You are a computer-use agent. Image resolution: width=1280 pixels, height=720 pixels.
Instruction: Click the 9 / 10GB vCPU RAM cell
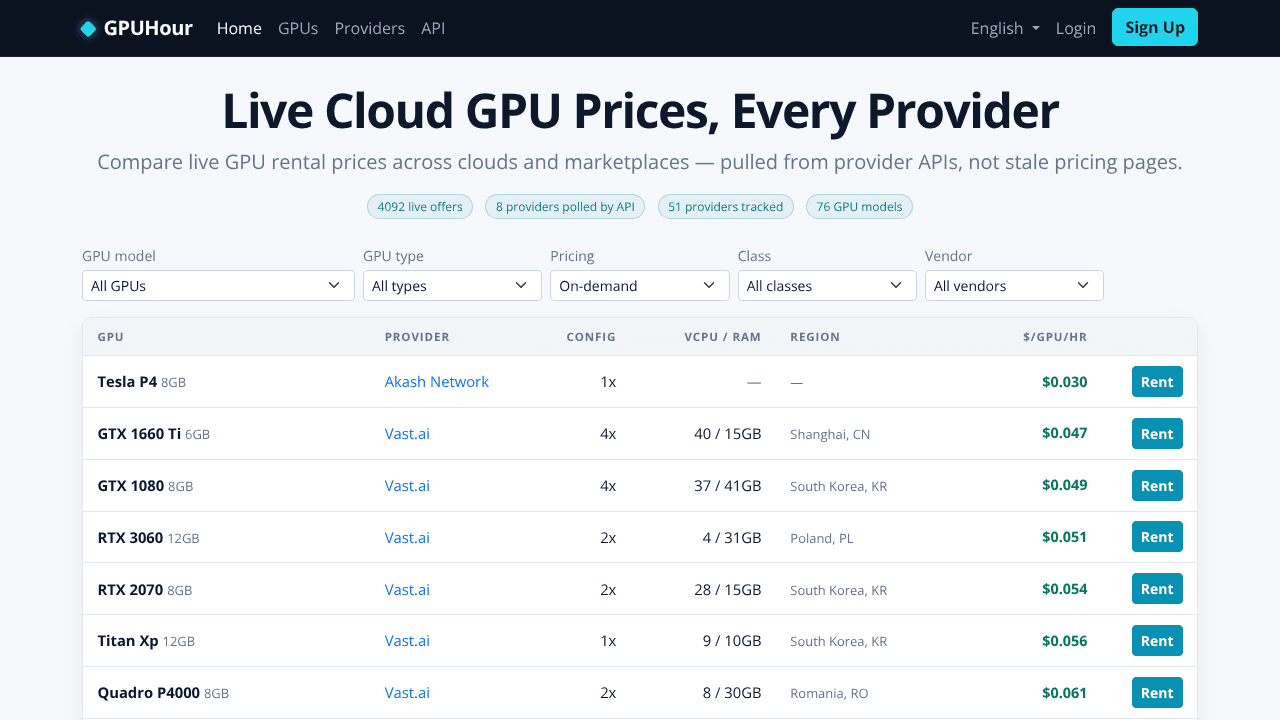[732, 641]
